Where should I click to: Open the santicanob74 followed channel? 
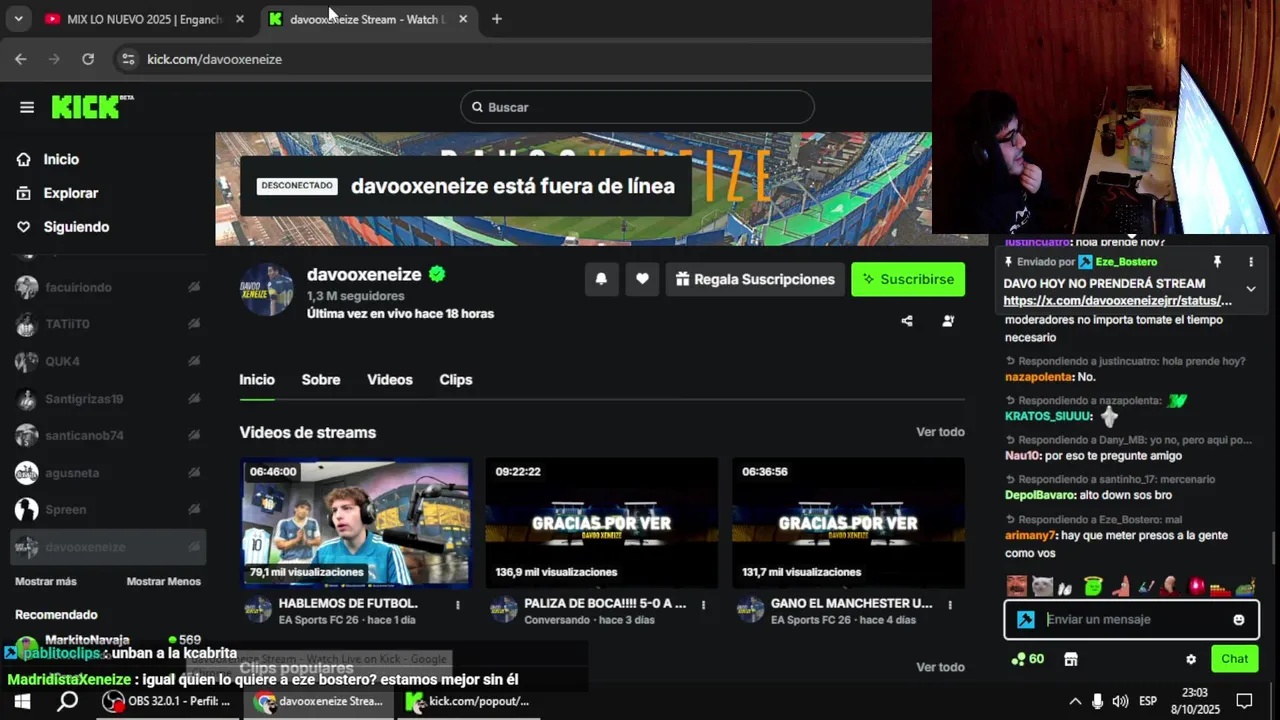[x=108, y=436]
